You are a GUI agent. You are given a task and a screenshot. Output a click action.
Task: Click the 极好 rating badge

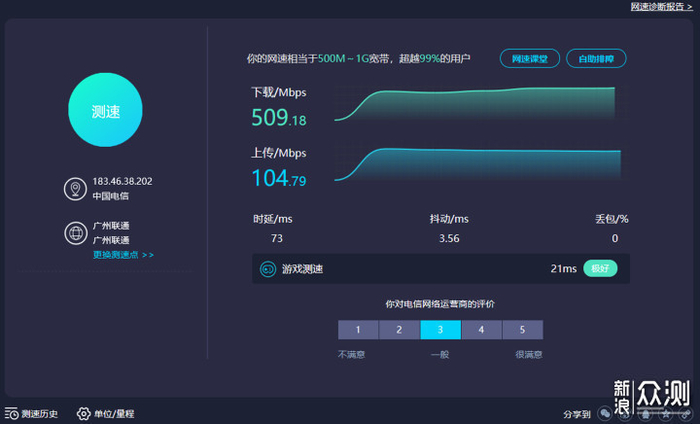coord(600,269)
